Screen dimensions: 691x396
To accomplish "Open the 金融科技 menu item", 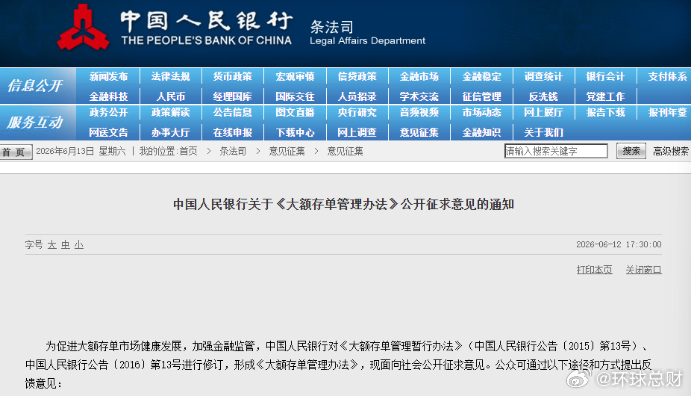I will [x=108, y=96].
